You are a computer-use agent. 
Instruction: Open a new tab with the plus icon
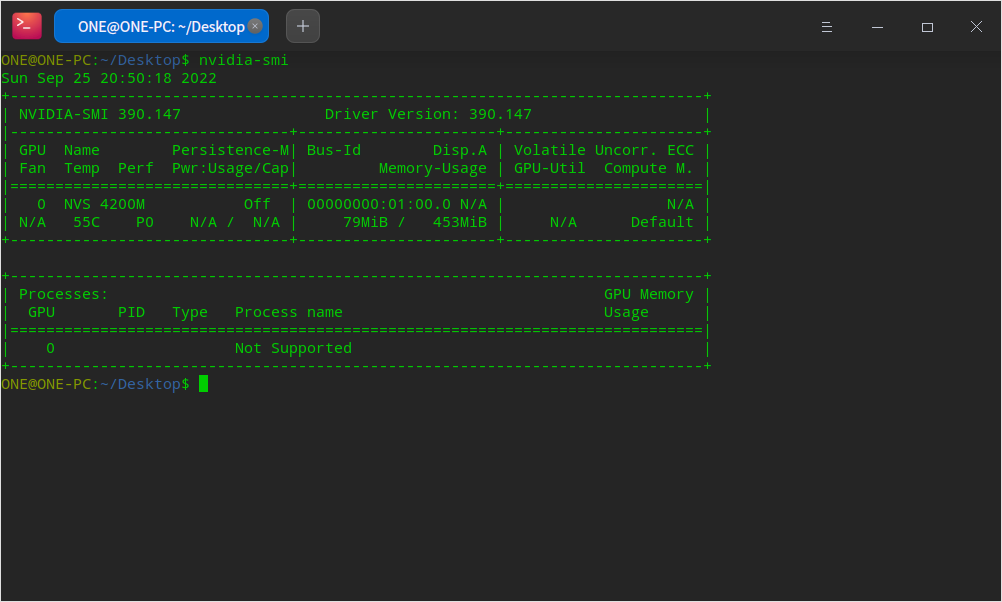pos(302,26)
